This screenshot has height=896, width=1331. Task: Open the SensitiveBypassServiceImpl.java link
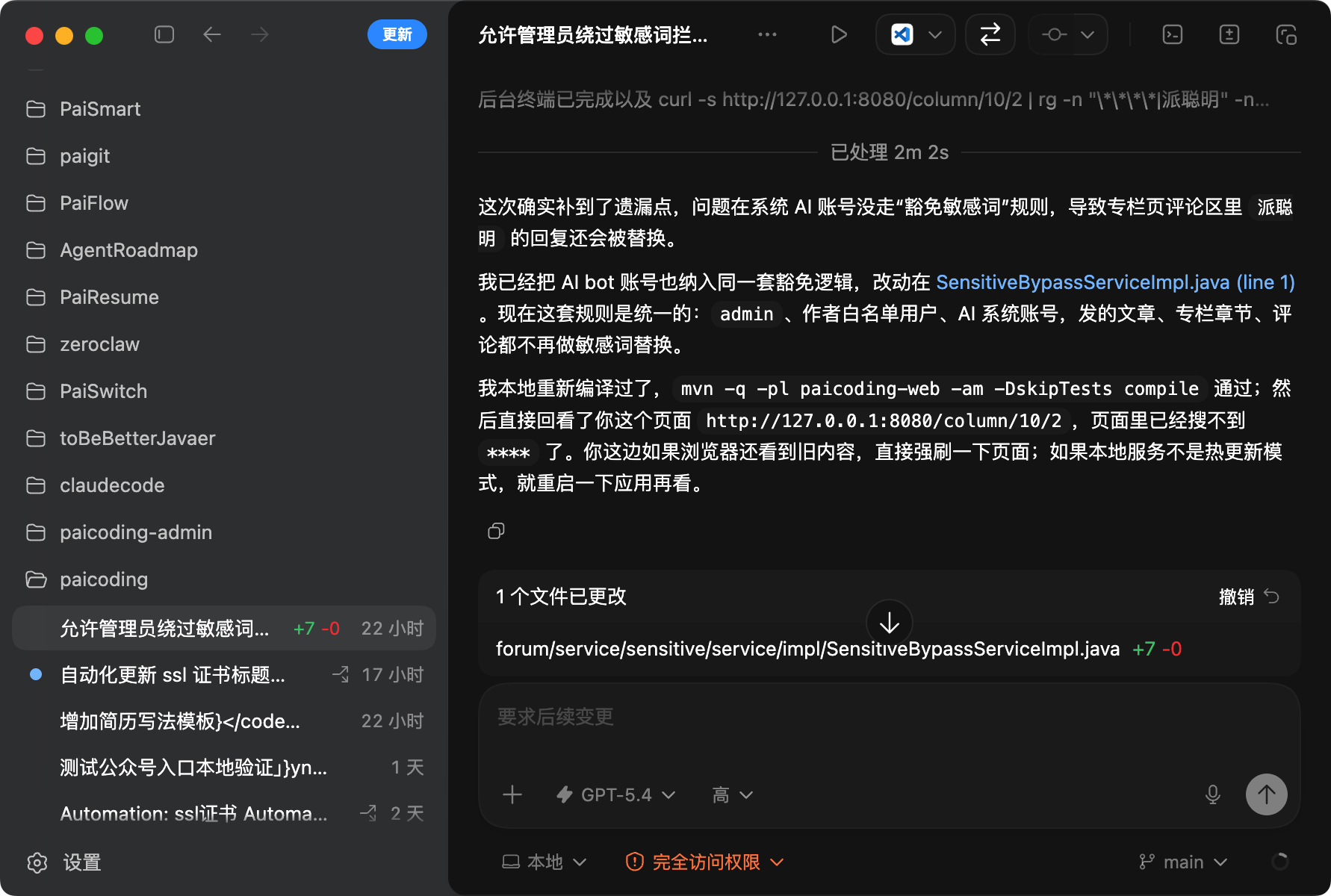pyautogui.click(x=1083, y=282)
